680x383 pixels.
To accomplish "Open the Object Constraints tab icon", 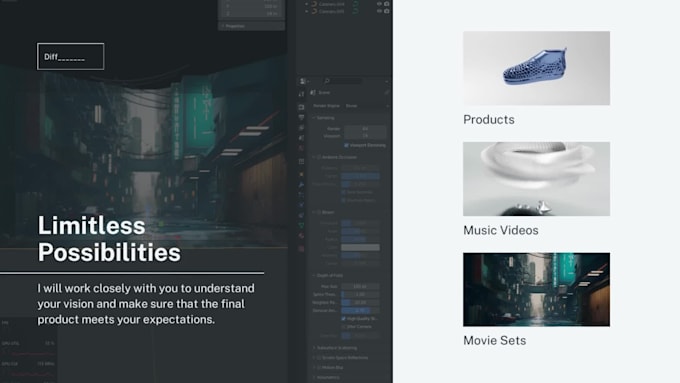I will [301, 215].
